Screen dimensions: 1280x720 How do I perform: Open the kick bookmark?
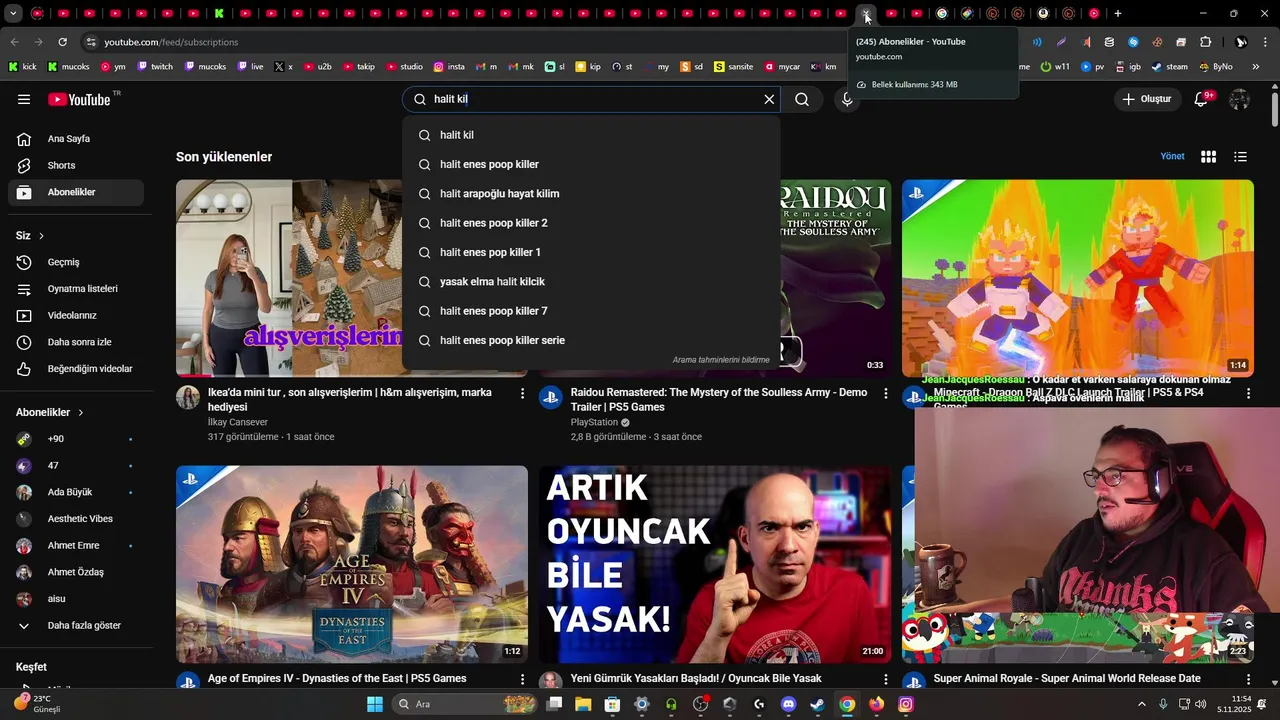[22, 67]
